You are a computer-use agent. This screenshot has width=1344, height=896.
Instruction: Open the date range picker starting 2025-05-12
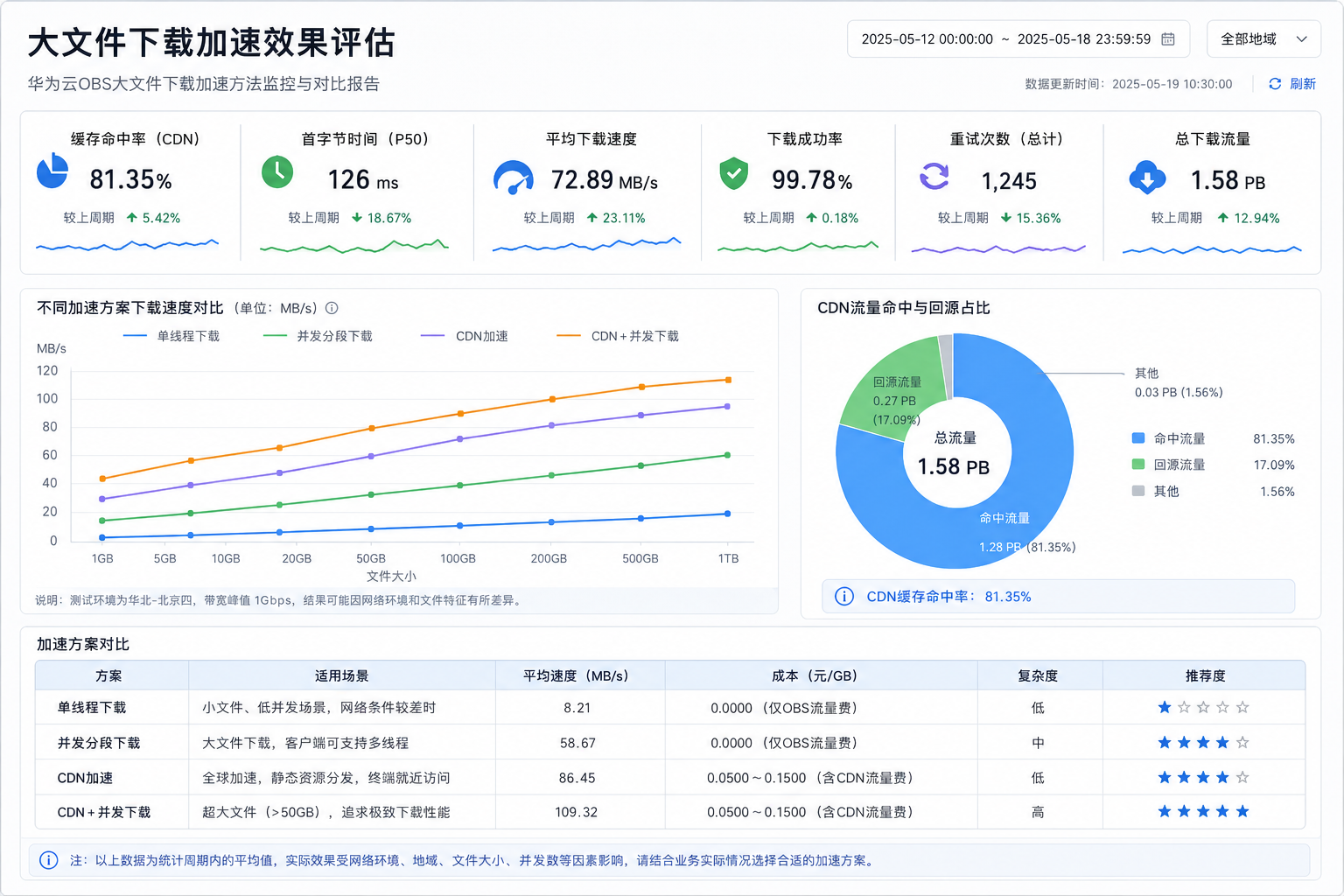click(1018, 39)
